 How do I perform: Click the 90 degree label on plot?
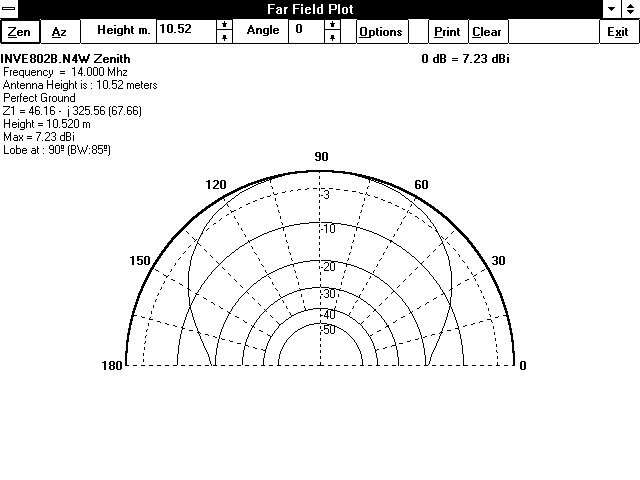click(321, 157)
